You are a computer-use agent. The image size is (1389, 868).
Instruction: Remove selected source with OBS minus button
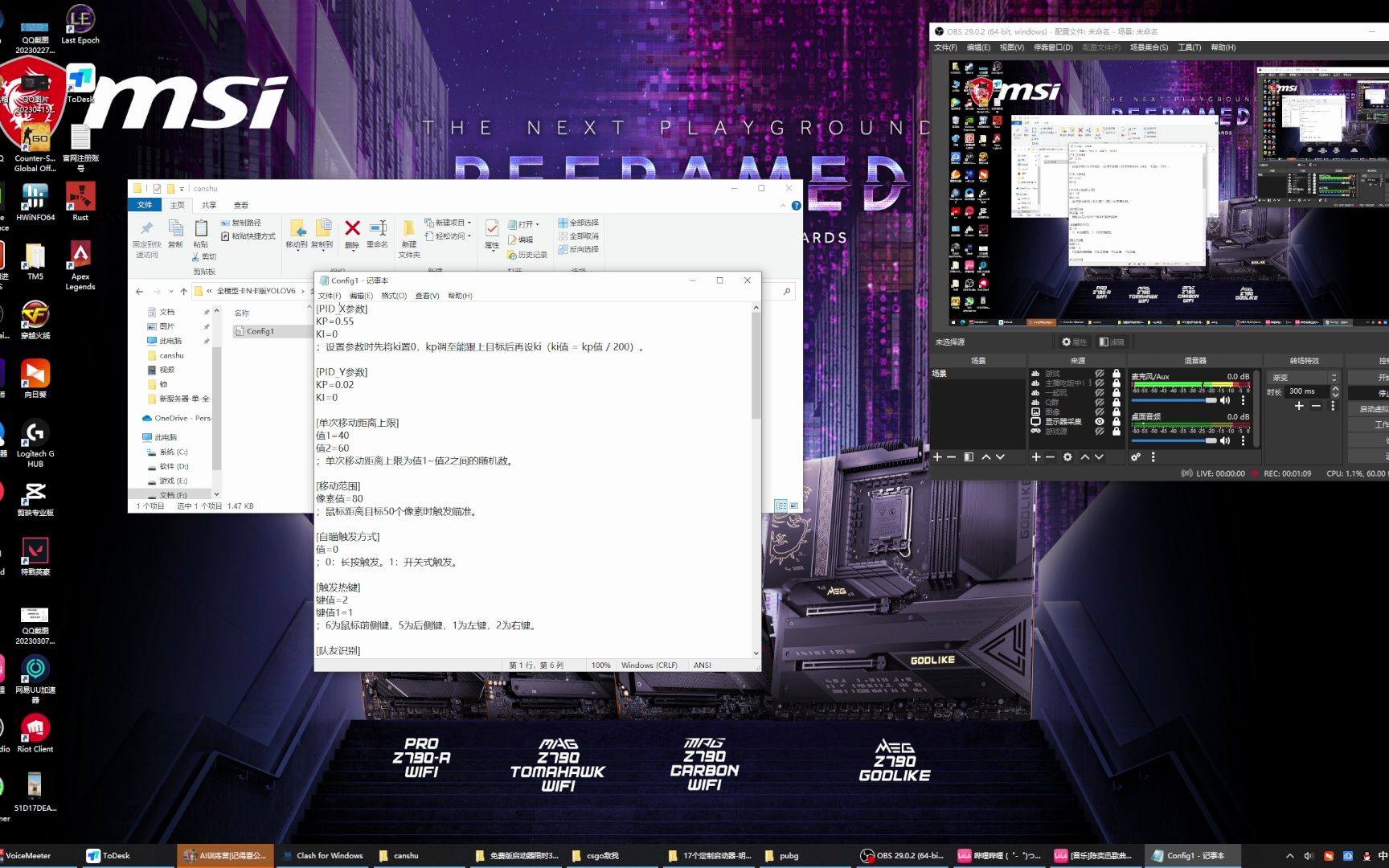1050,457
